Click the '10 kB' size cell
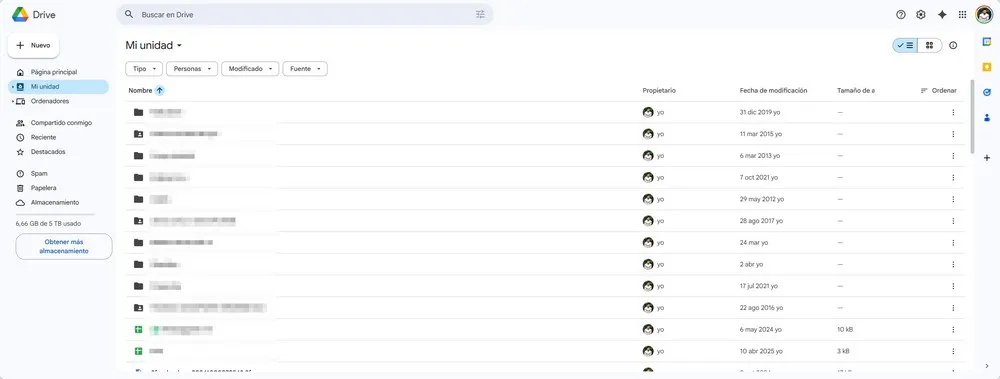1000x379 pixels. [845, 329]
